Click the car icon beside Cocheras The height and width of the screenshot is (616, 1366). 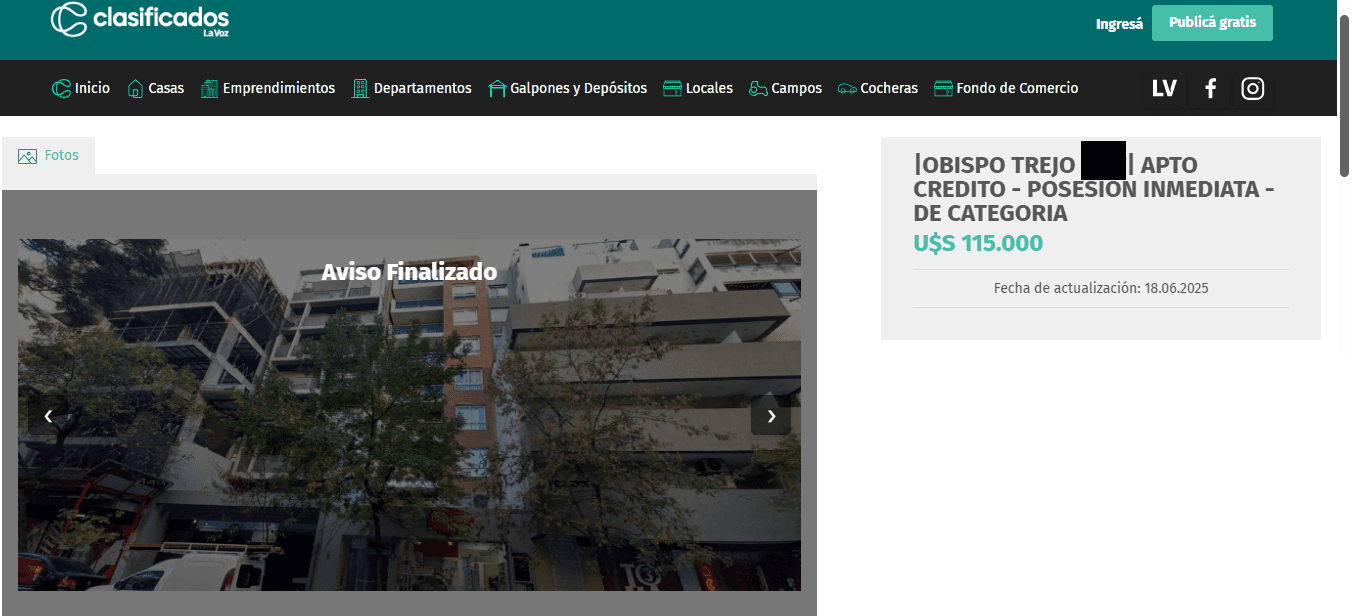pos(847,89)
